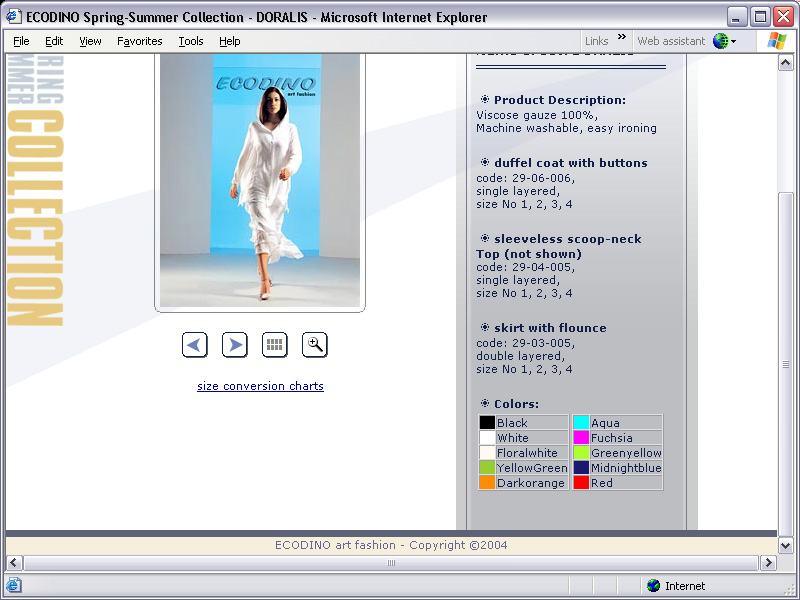Click the 'code: 29-06-006,' text

(x=526, y=178)
